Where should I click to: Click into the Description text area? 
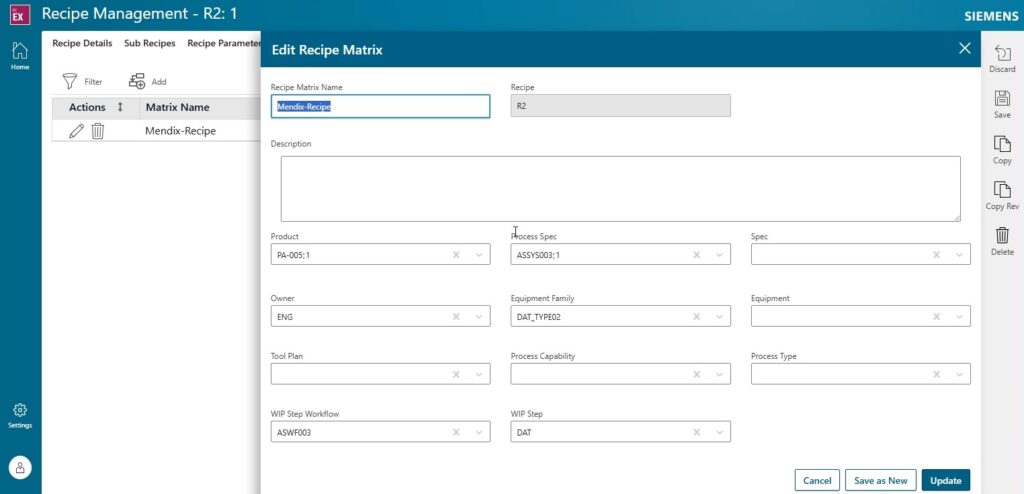620,188
